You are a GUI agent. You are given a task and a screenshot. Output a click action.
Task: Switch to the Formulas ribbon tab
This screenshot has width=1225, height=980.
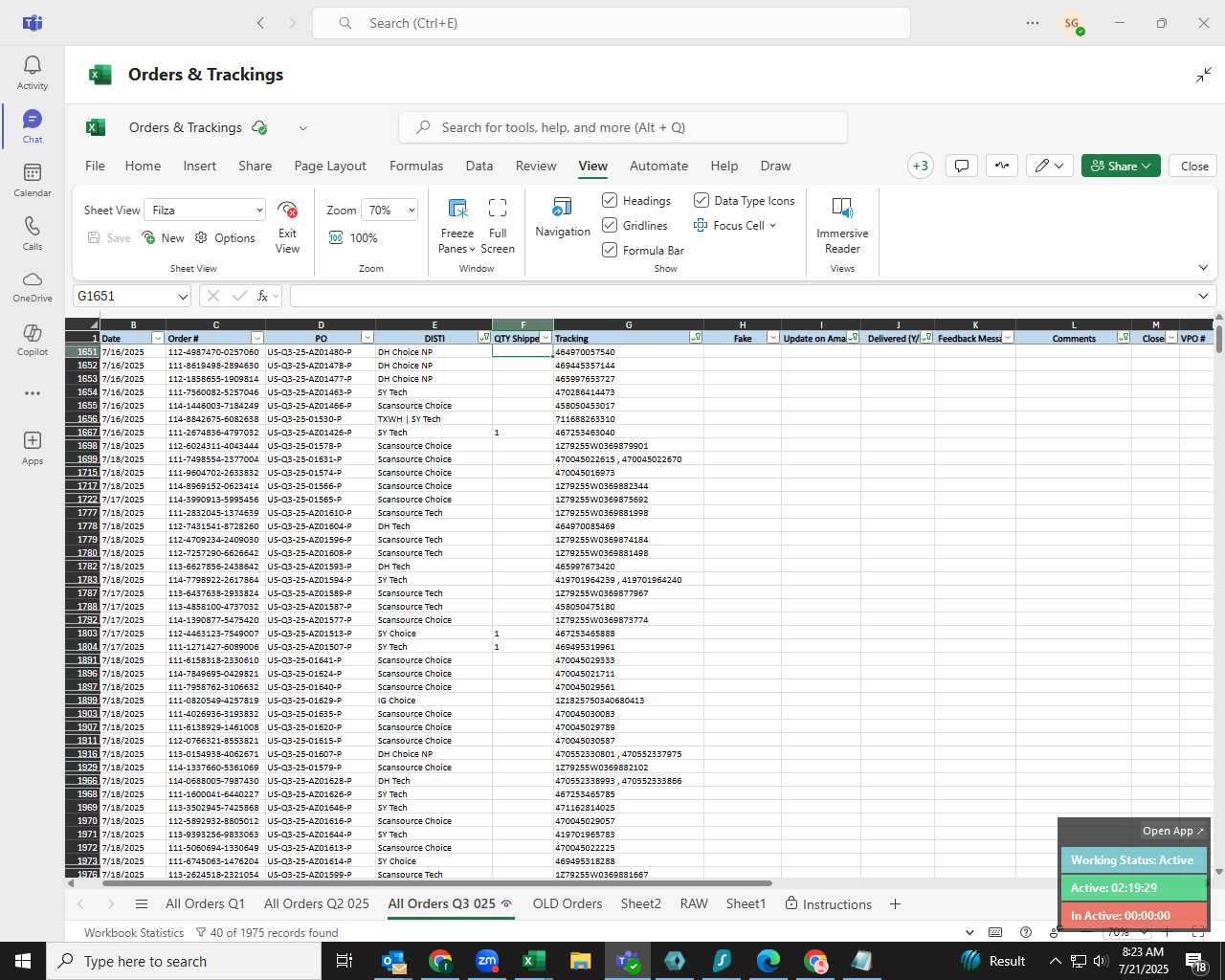pyautogui.click(x=416, y=166)
